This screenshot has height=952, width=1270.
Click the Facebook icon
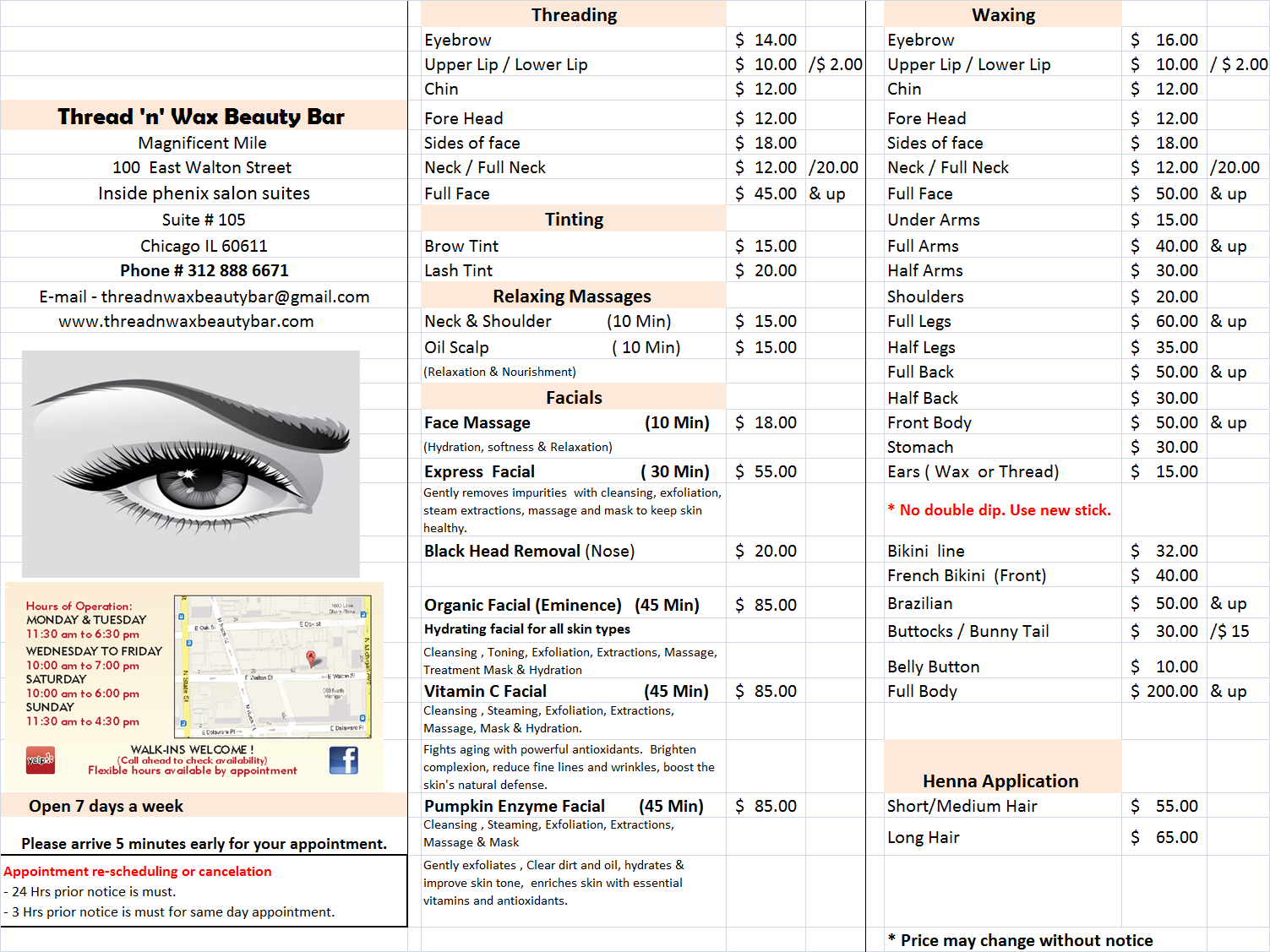click(344, 760)
